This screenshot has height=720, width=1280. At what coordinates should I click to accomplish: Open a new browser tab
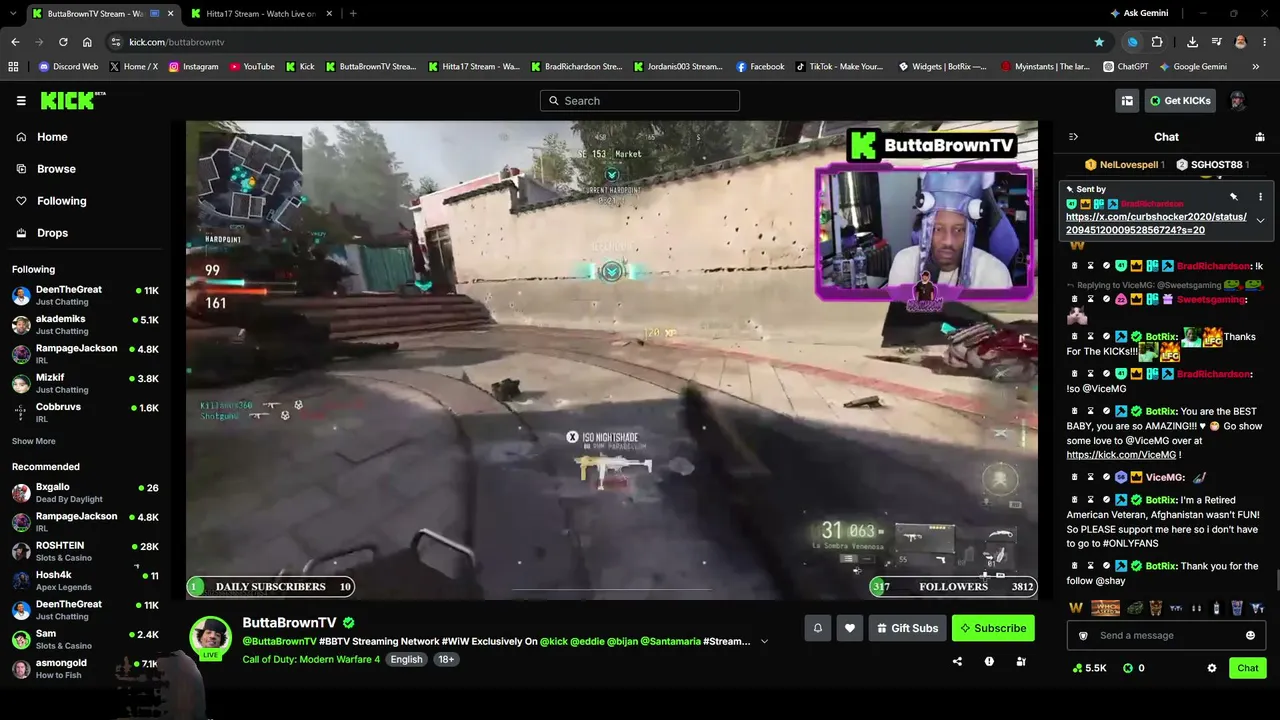pos(353,14)
